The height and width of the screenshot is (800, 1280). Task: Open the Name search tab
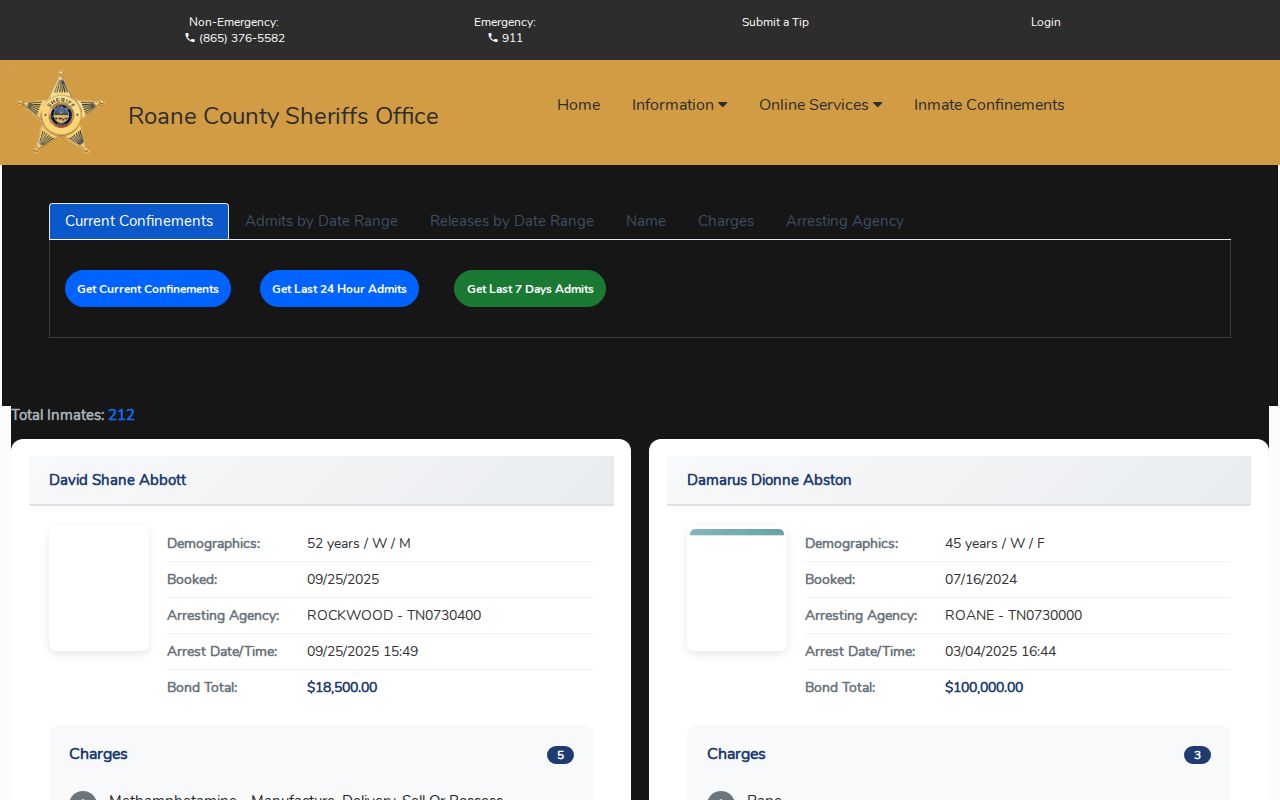[646, 221]
